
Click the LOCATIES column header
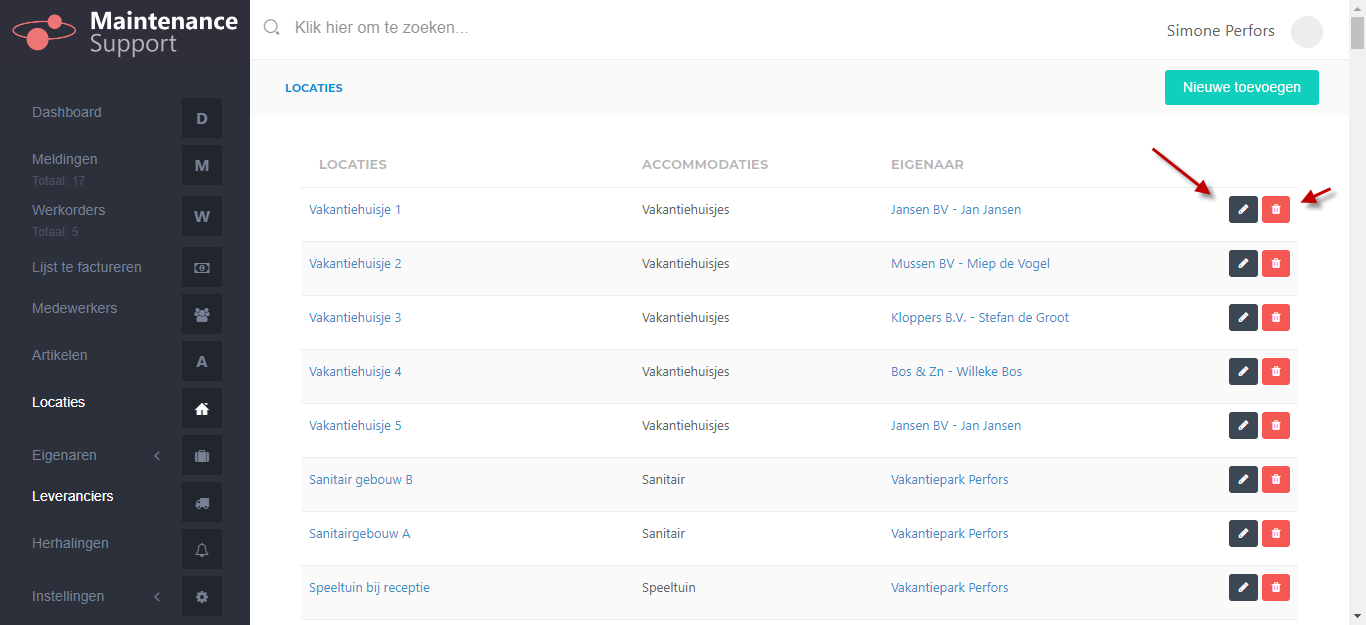[353, 165]
